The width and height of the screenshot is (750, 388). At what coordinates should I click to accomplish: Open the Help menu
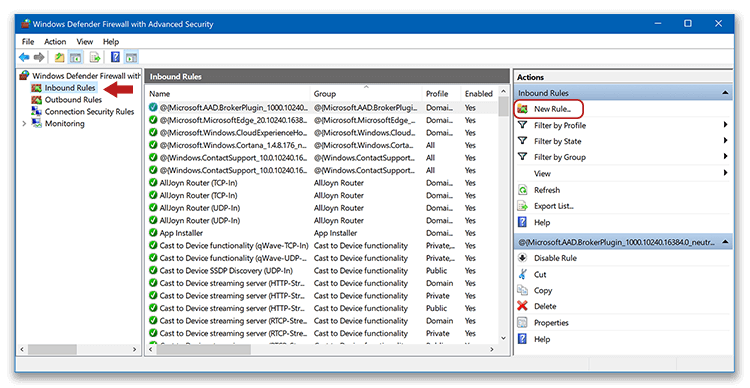pos(111,42)
